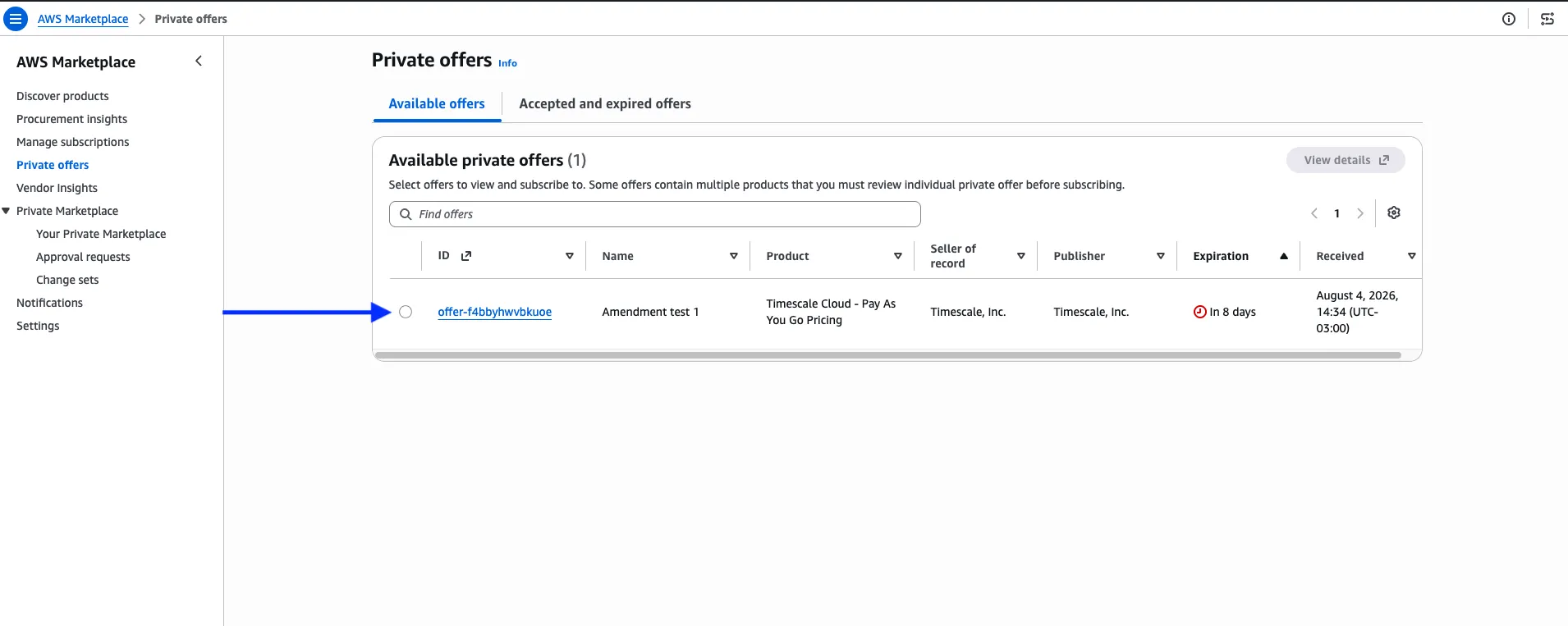Open Your Private Marketplace sidebar item
Viewport: 1568px width, 626px height.
pos(101,234)
